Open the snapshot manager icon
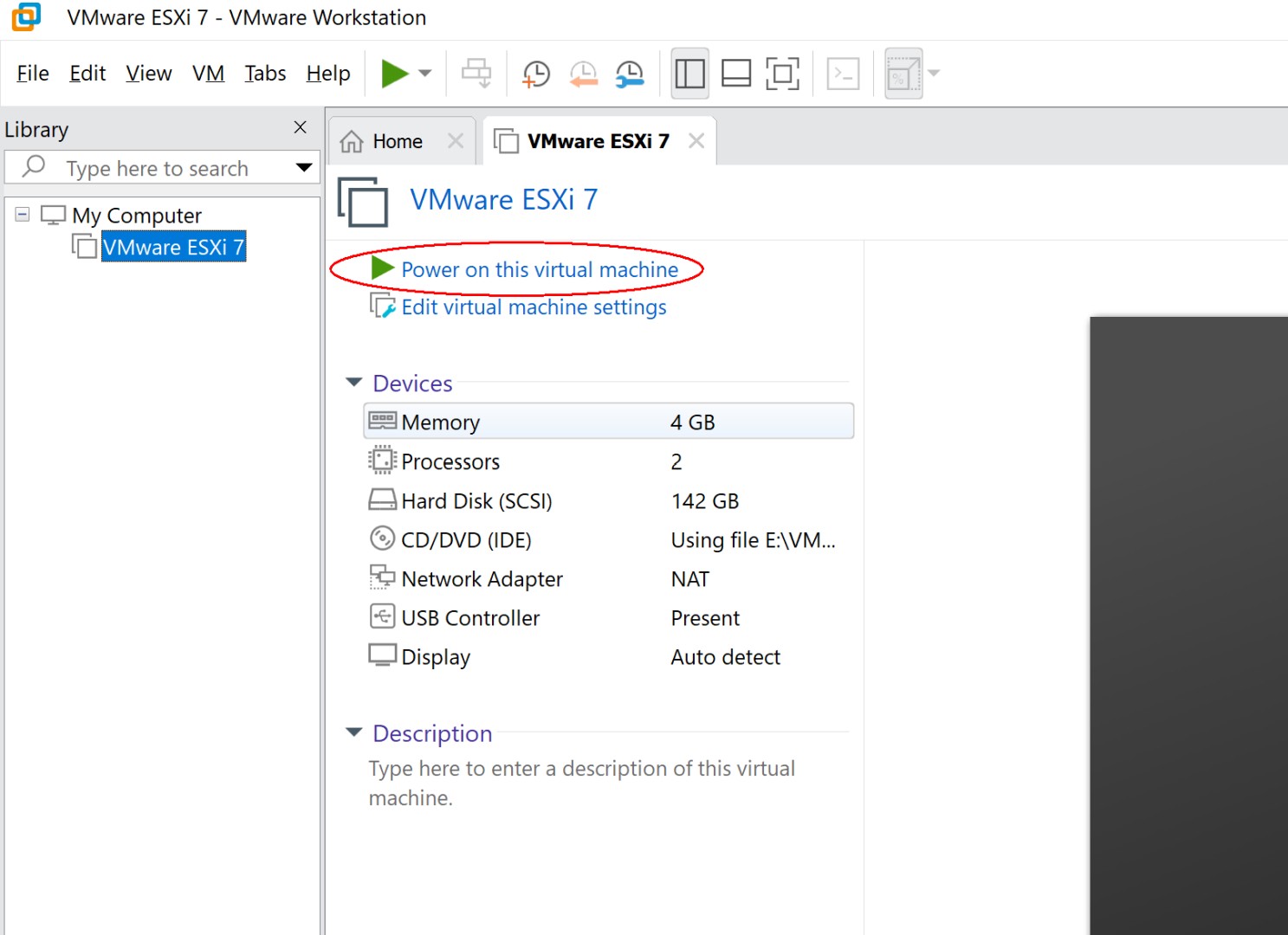 (630, 74)
